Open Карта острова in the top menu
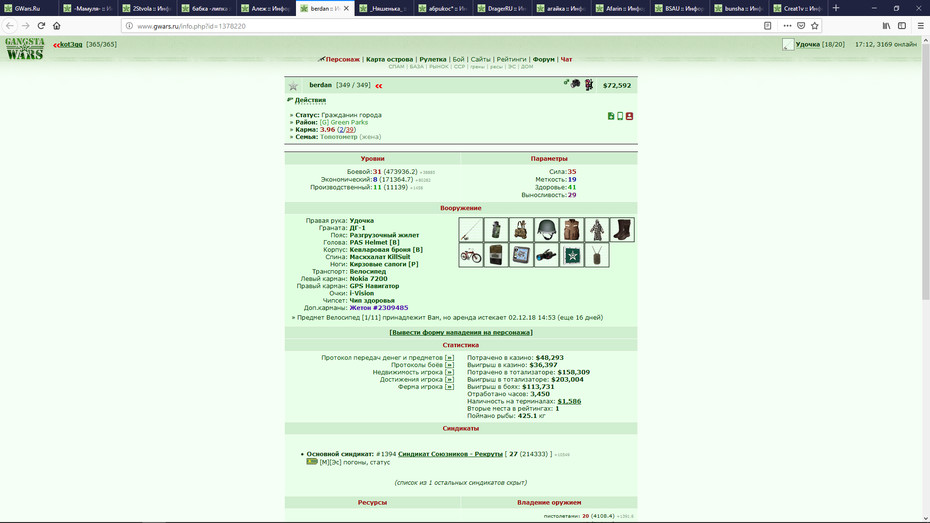Screen dimensions: 930x523 pos(389,59)
